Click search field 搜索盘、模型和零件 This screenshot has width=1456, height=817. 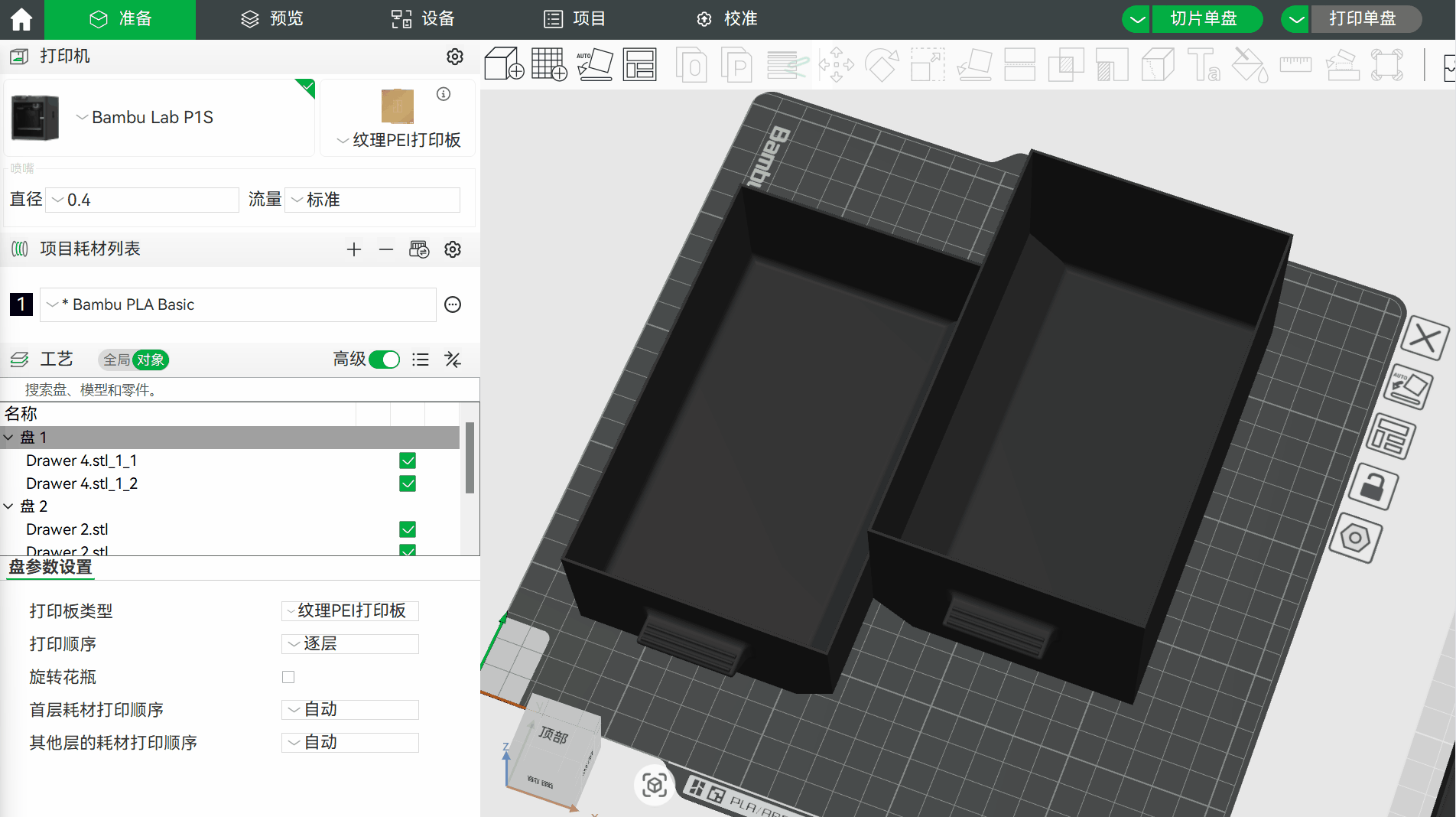pos(240,390)
